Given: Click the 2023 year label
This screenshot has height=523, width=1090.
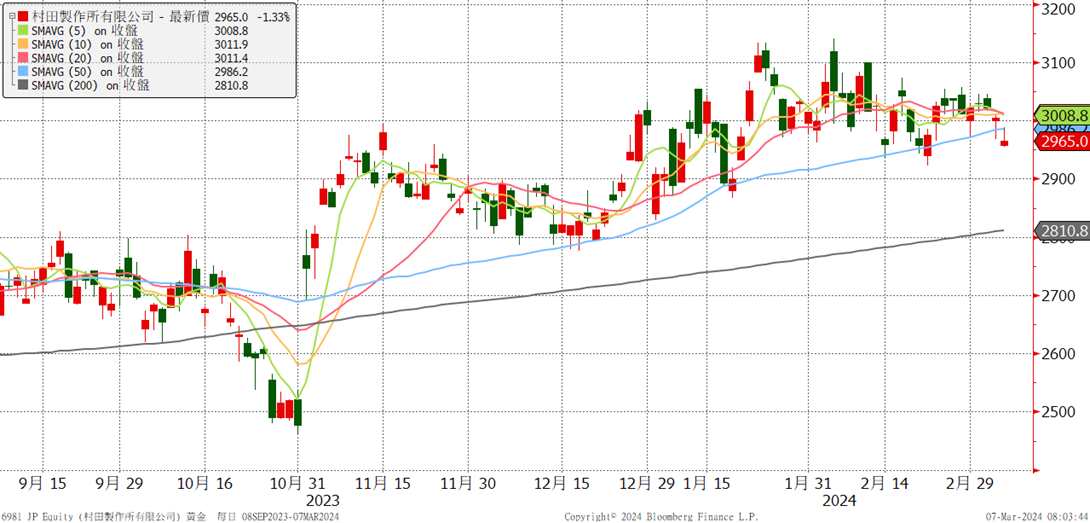Looking at the screenshot, I should coord(323,501).
